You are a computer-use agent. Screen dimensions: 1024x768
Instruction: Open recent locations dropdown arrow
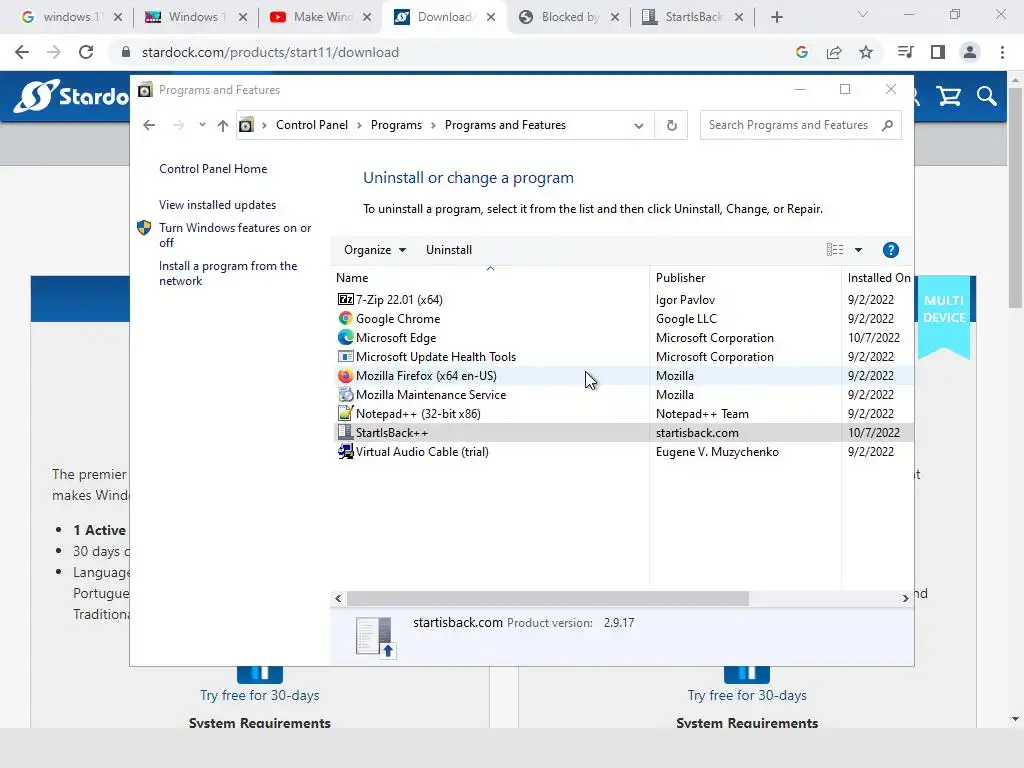[x=202, y=125]
